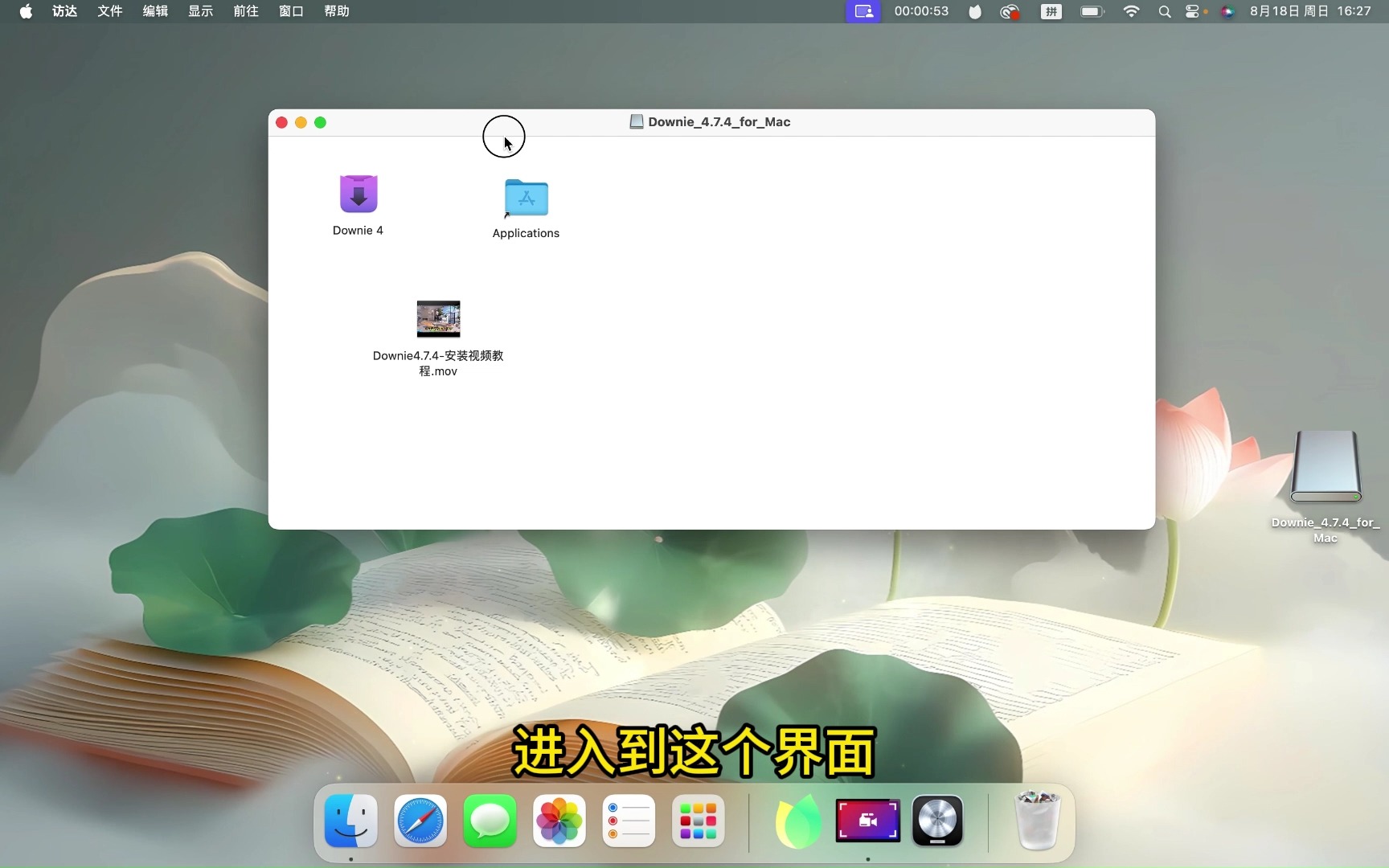Open the 显示 menu
The width and height of the screenshot is (1389, 868).
(x=201, y=11)
